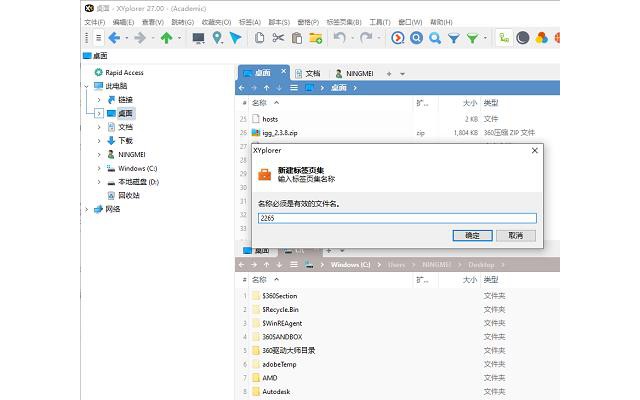This screenshot has width=640, height=400.
Task: Select the 360驱动大师目录 folder
Action: [x=288, y=351]
